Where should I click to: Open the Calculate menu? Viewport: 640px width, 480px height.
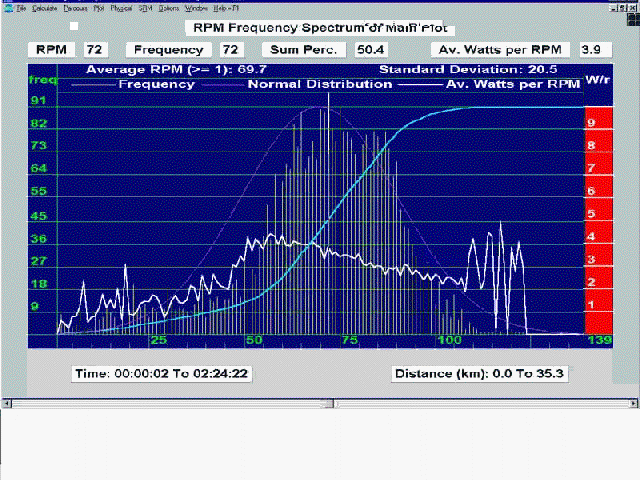point(44,8)
